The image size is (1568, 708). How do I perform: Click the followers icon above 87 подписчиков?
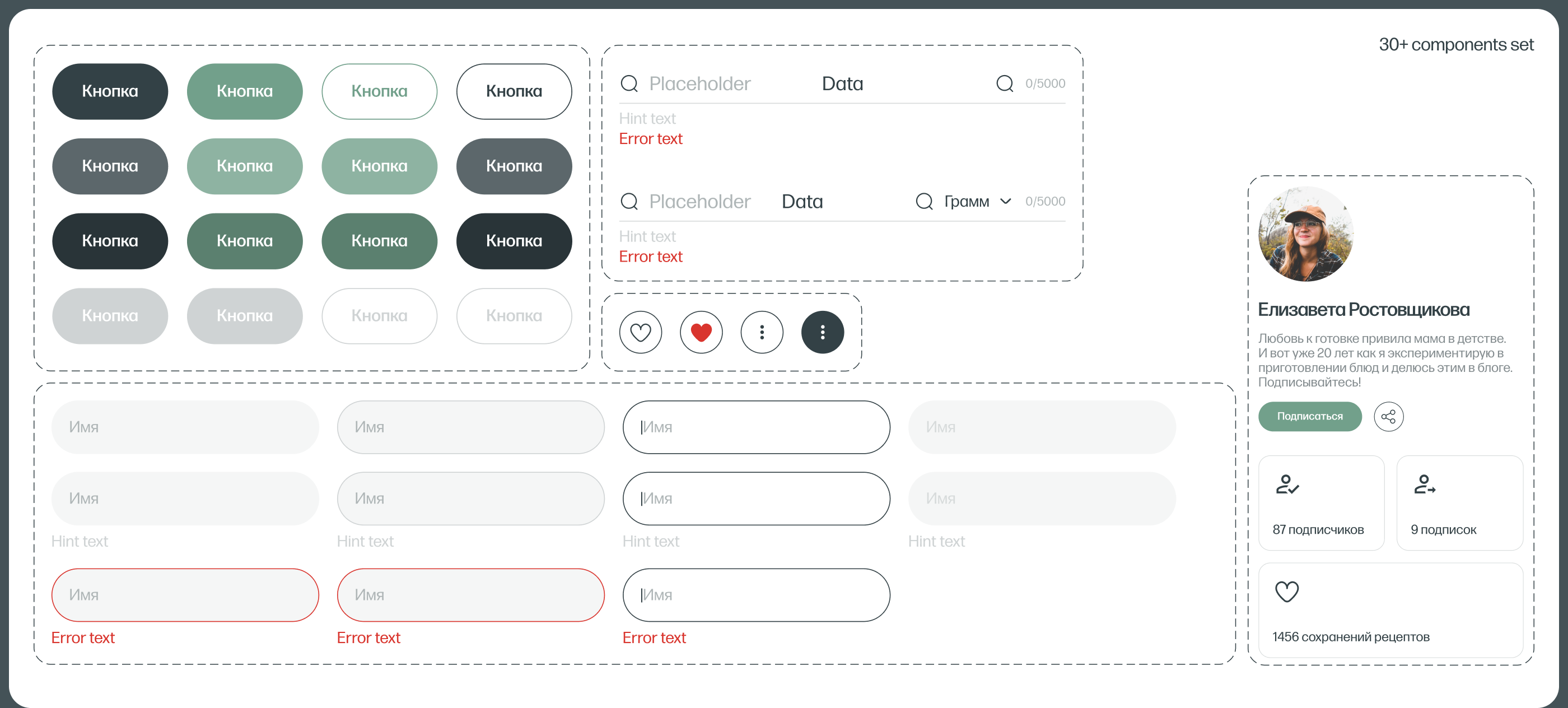[1287, 485]
